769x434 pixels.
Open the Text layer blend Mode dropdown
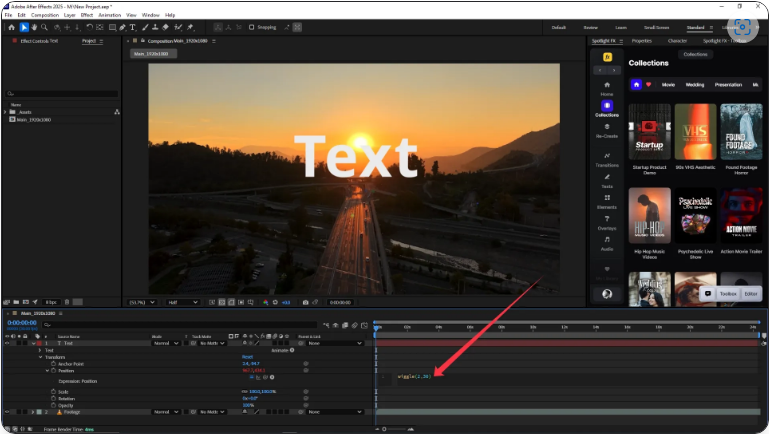click(166, 343)
